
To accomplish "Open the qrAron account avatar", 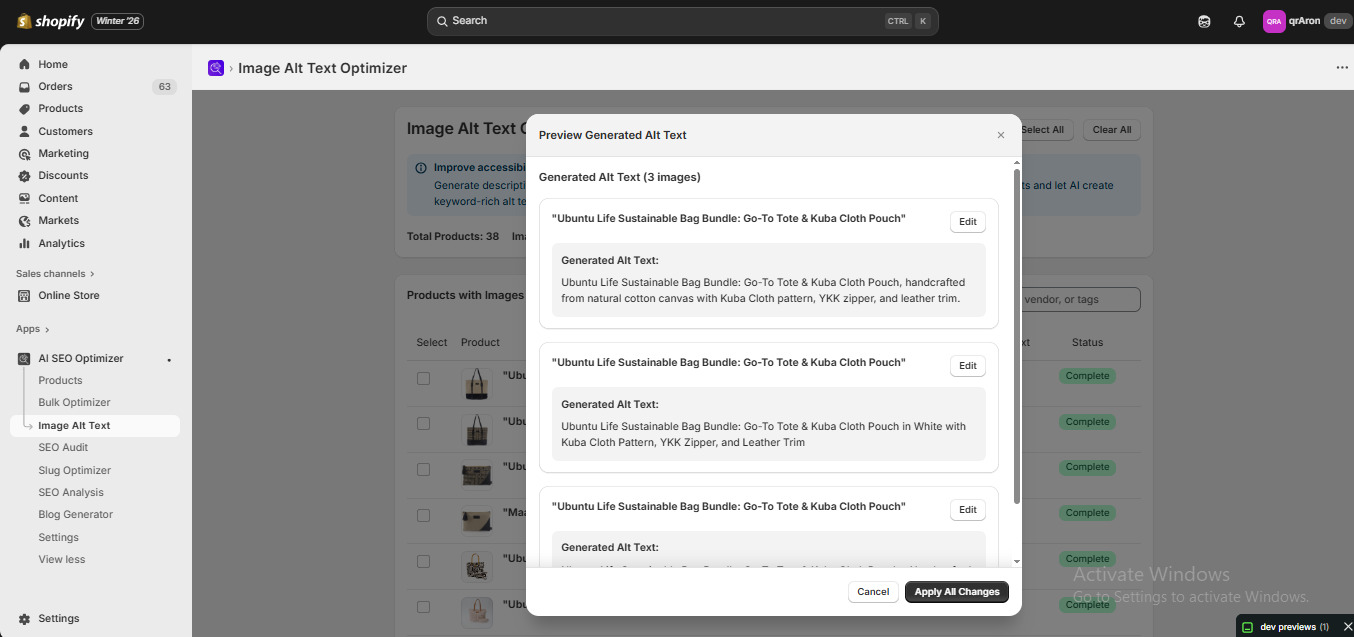I will coord(1273,21).
